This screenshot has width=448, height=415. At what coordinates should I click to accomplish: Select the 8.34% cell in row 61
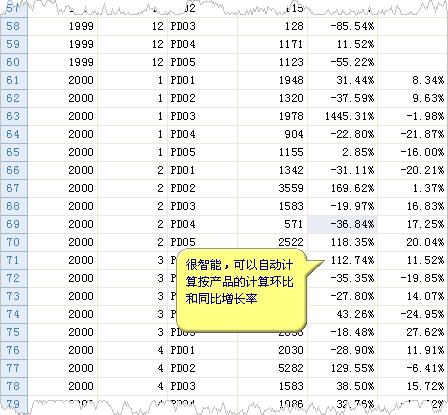[x=413, y=80]
